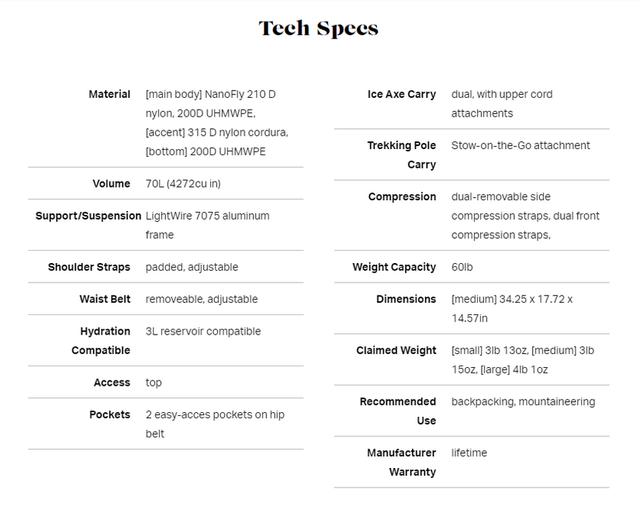The width and height of the screenshot is (640, 520).
Task: Click the Claimed Weight label
Action: [x=396, y=351]
